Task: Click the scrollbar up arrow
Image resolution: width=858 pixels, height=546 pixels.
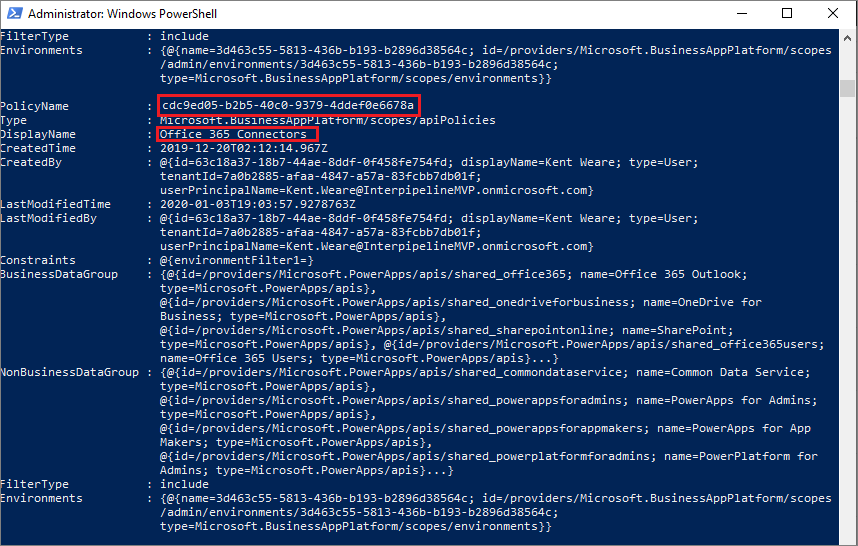Action: pos(848,38)
